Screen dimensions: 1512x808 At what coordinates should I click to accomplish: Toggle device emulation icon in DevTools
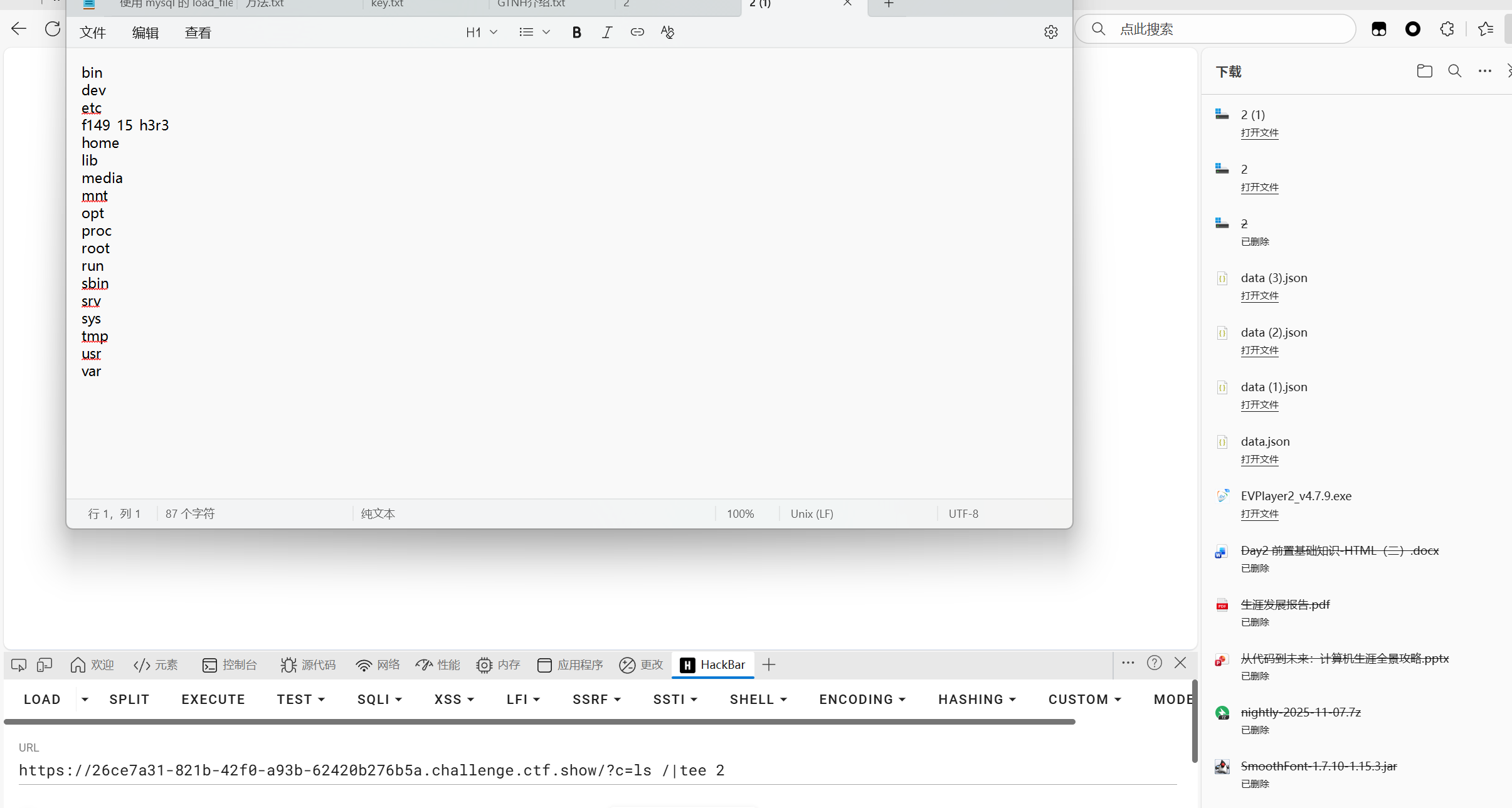pos(44,664)
